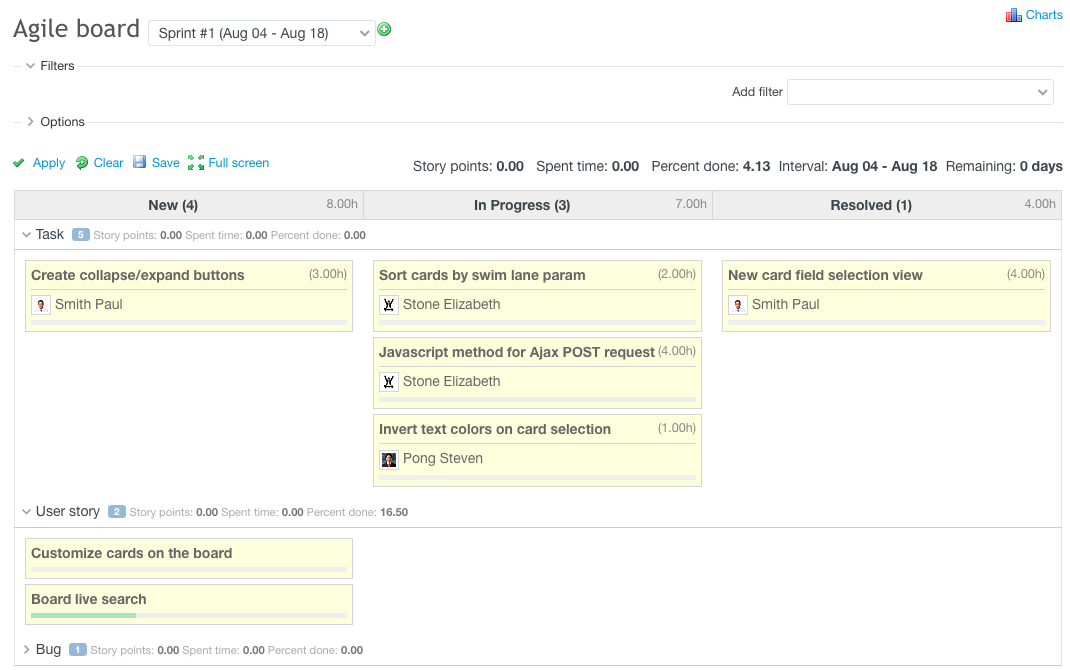Collapse the Task swim lane
1070x670 pixels.
click(x=26, y=235)
